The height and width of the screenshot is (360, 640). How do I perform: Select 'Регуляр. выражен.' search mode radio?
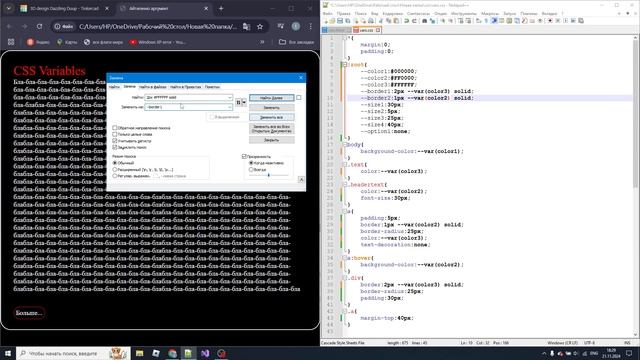(115, 176)
